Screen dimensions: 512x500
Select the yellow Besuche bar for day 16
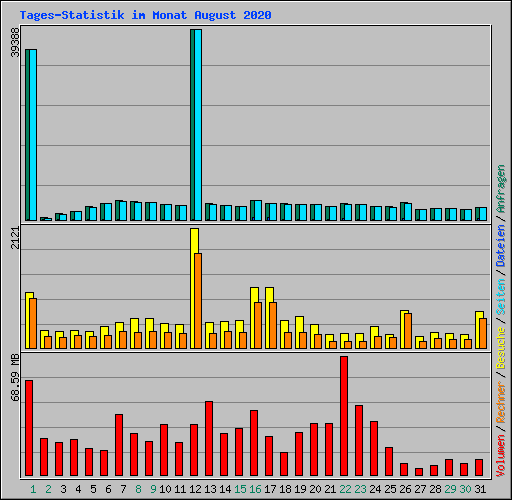pos(254,318)
